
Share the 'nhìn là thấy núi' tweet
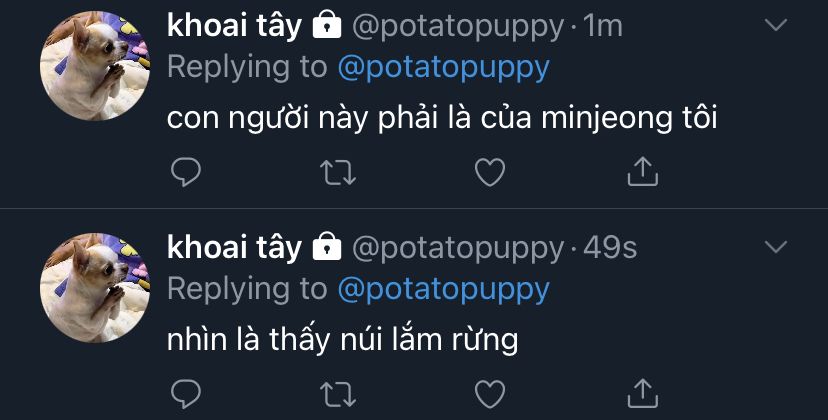pos(641,393)
